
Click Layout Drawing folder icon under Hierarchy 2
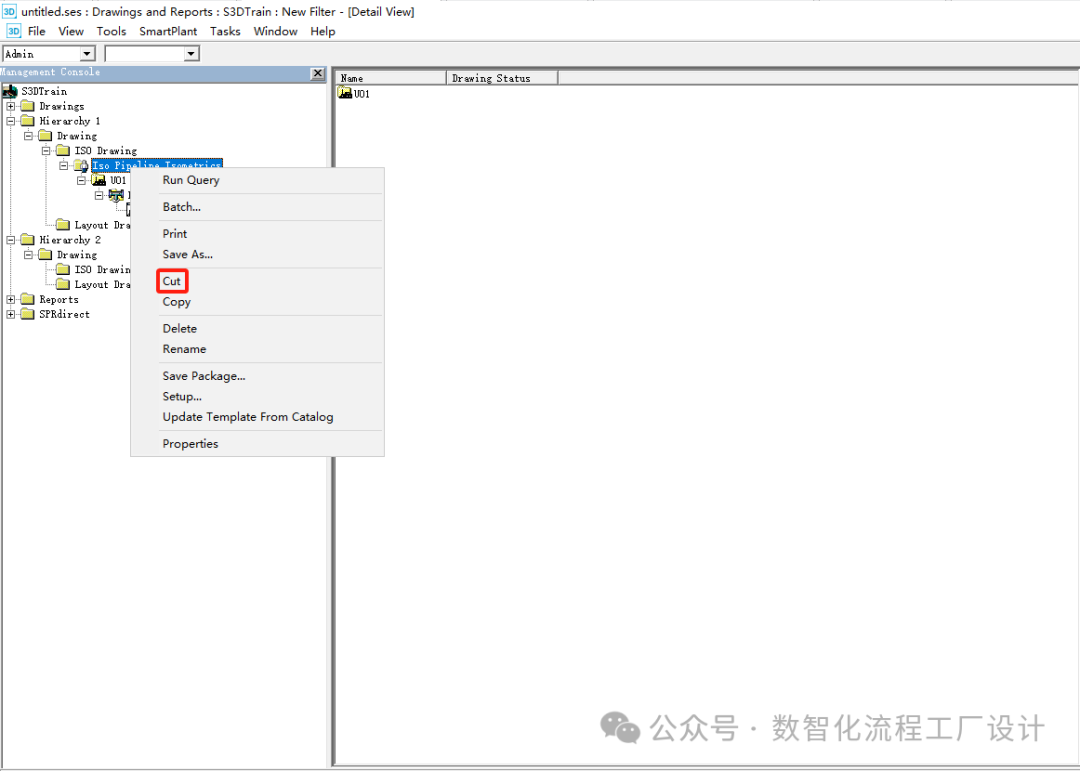pyautogui.click(x=63, y=284)
